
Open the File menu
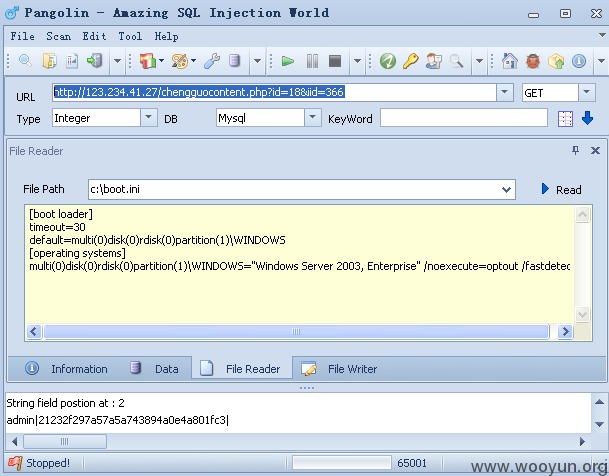click(x=23, y=36)
